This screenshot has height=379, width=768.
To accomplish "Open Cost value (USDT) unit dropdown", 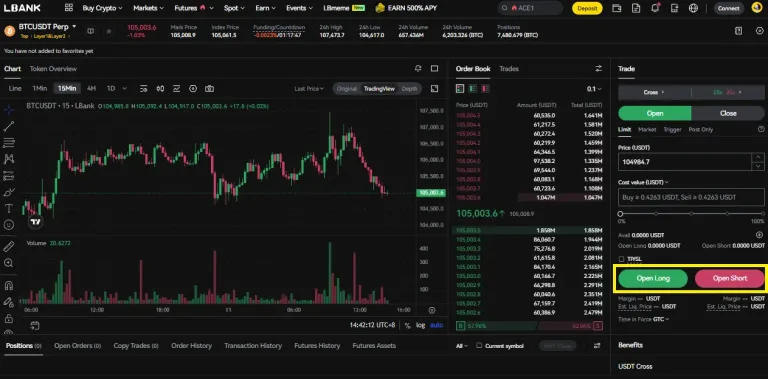I will tap(643, 182).
